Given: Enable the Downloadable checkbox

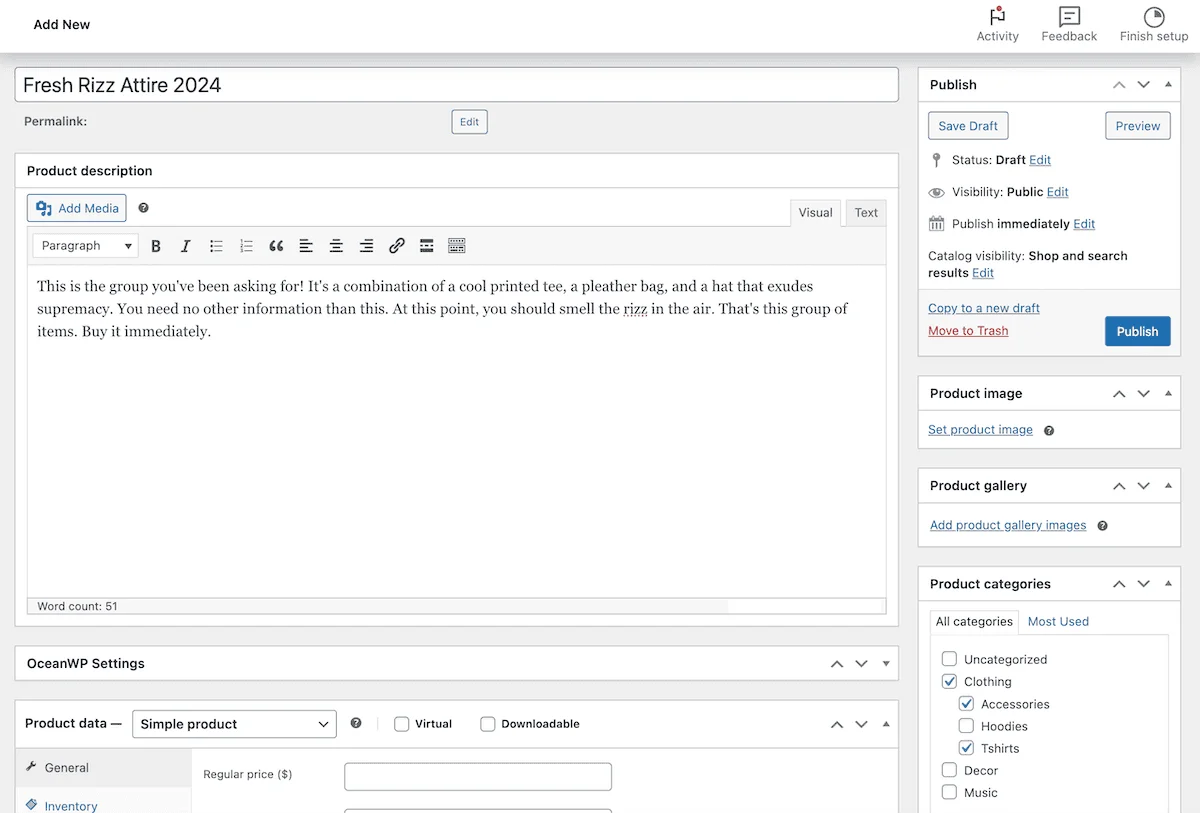Looking at the screenshot, I should point(488,724).
